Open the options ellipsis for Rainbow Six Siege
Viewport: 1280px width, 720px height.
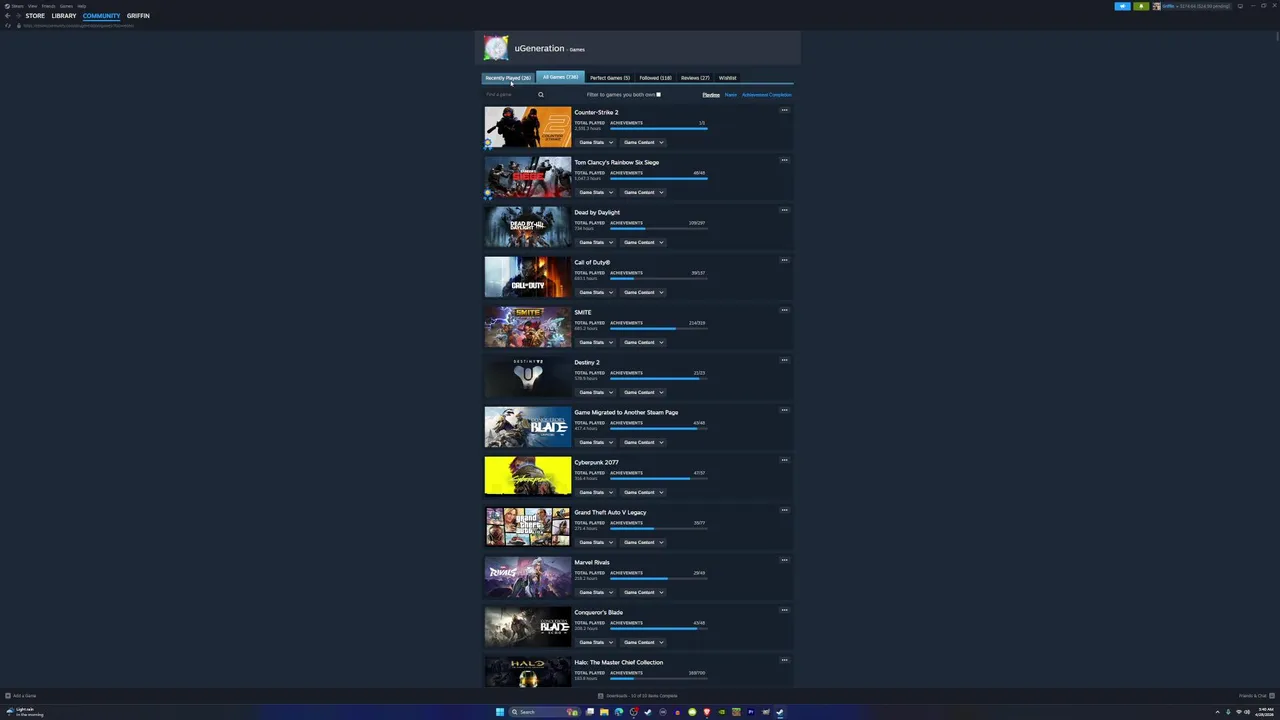click(x=784, y=160)
